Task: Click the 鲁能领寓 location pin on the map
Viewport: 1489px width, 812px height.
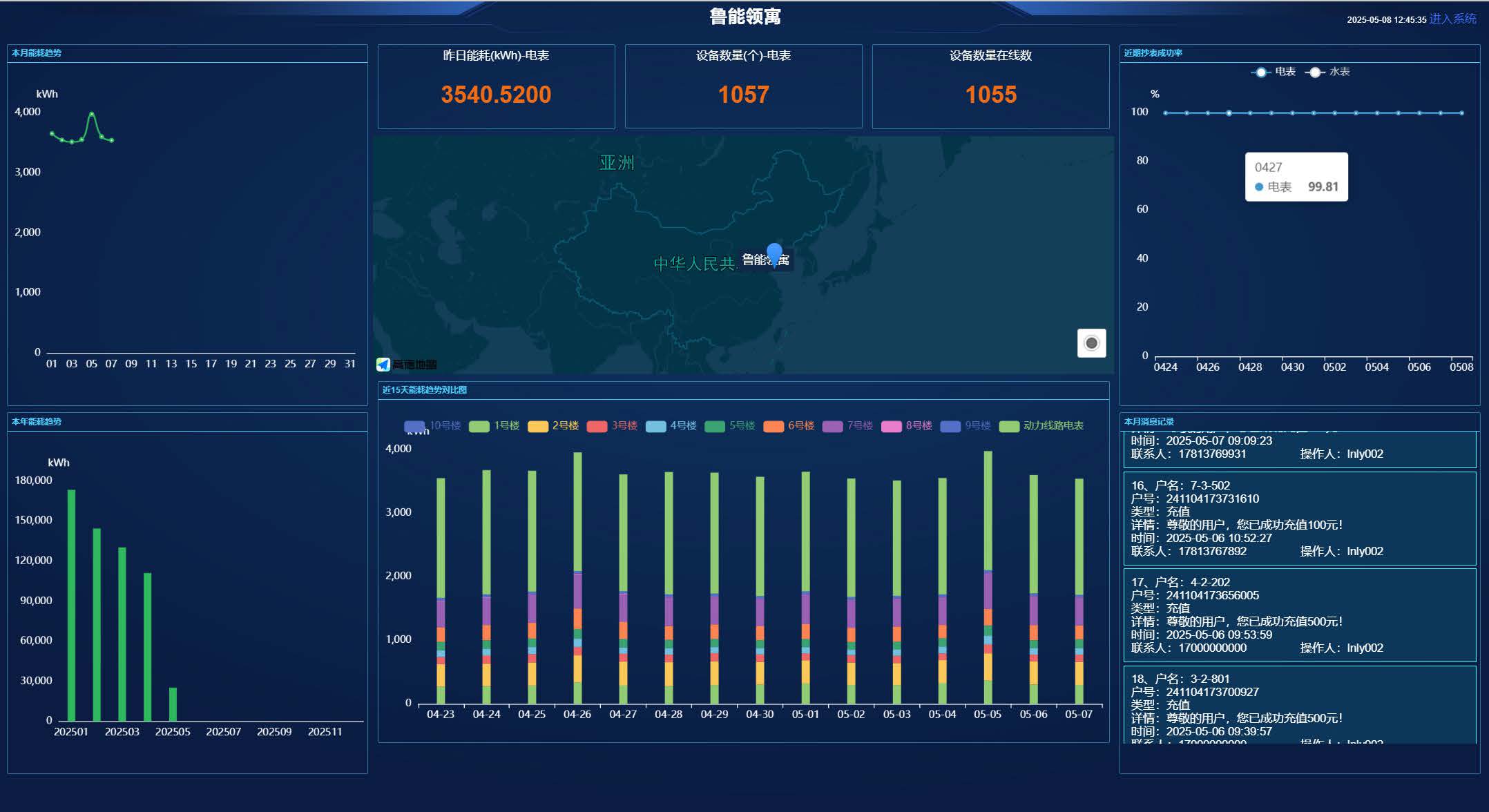Action: click(774, 252)
